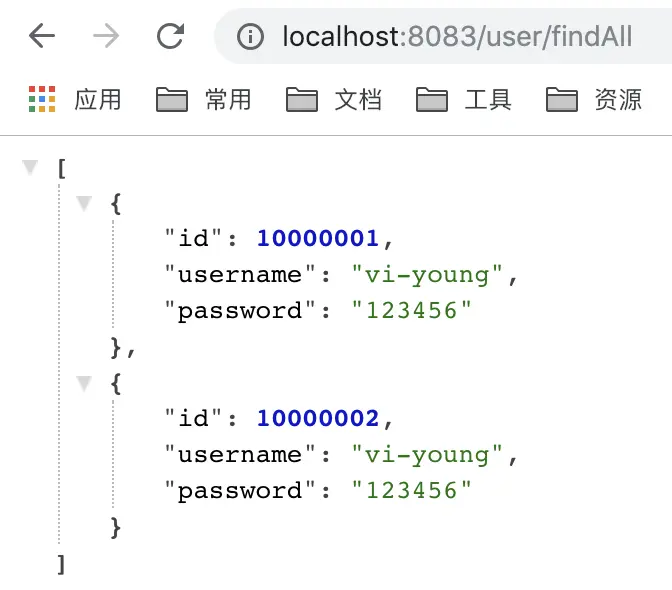
Task: Click the first object's "username" key
Action: (x=240, y=274)
